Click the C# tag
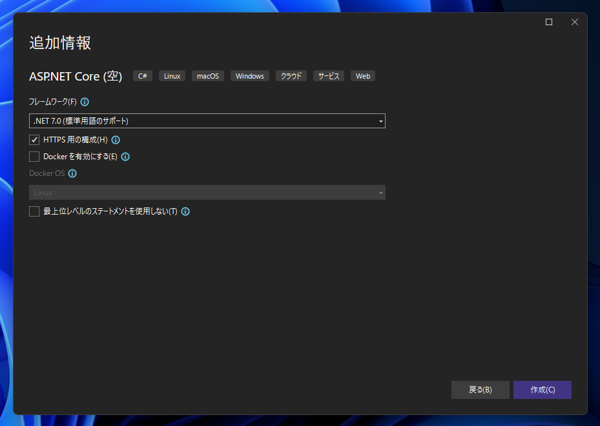 (143, 76)
